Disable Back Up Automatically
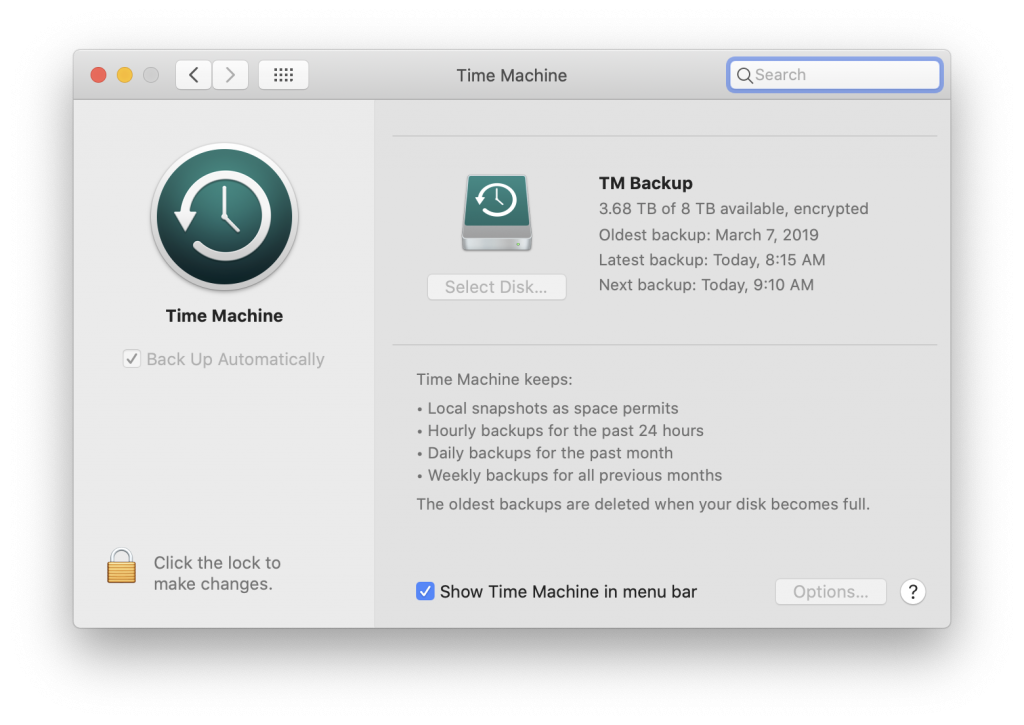1024x725 pixels. (x=131, y=358)
